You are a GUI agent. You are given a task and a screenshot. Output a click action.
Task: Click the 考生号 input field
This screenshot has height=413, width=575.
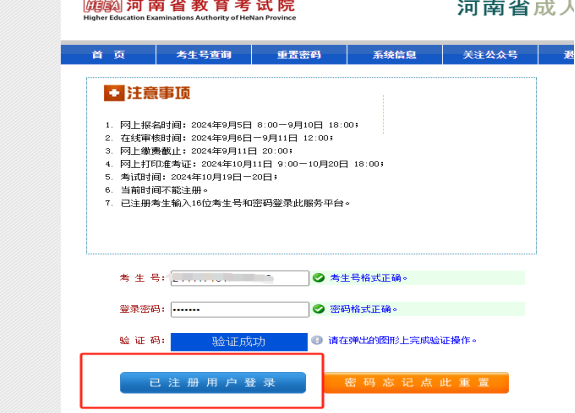240,278
